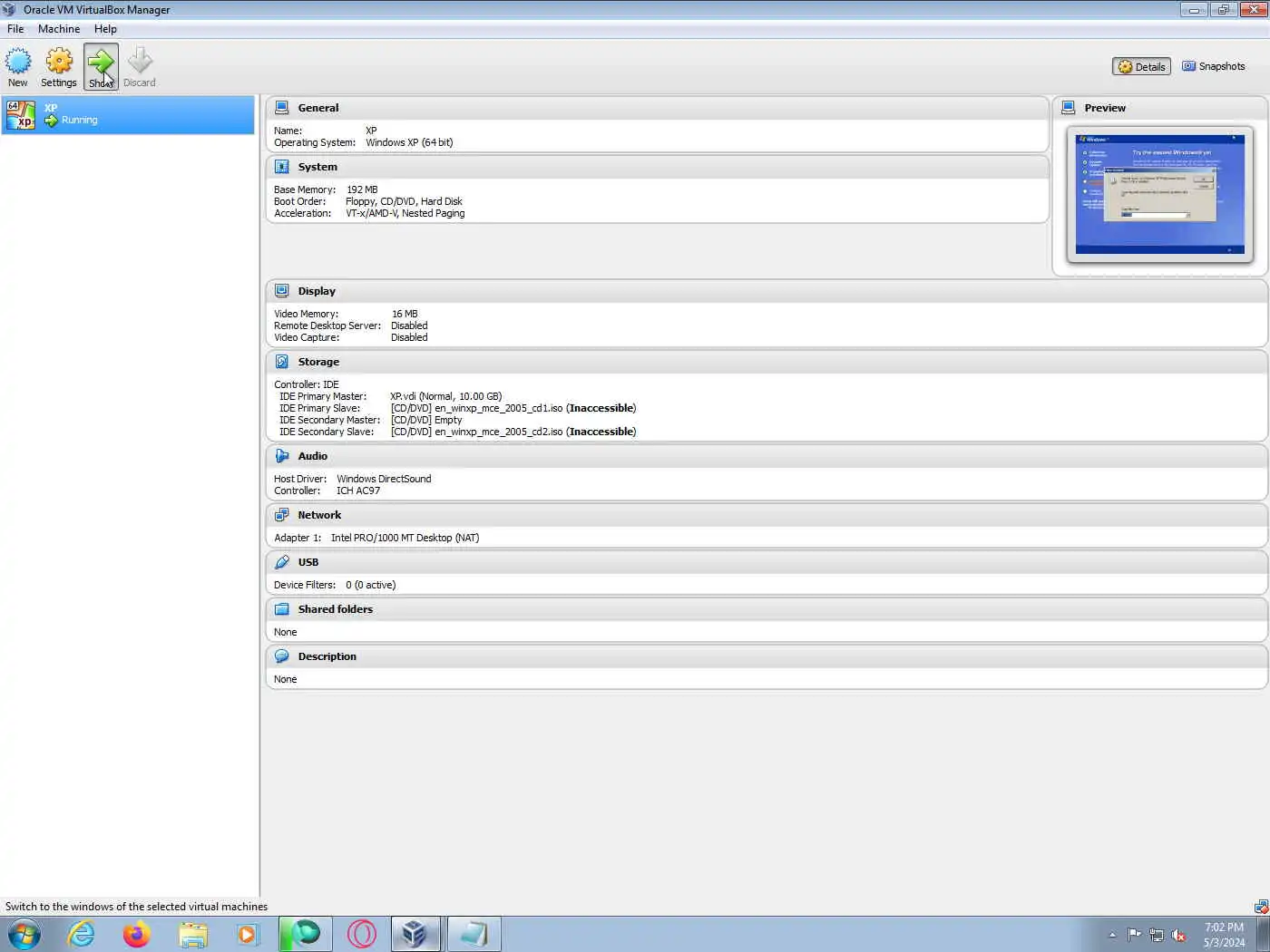The height and width of the screenshot is (952, 1270).
Task: Click the Display section monitor icon
Action: (x=282, y=291)
